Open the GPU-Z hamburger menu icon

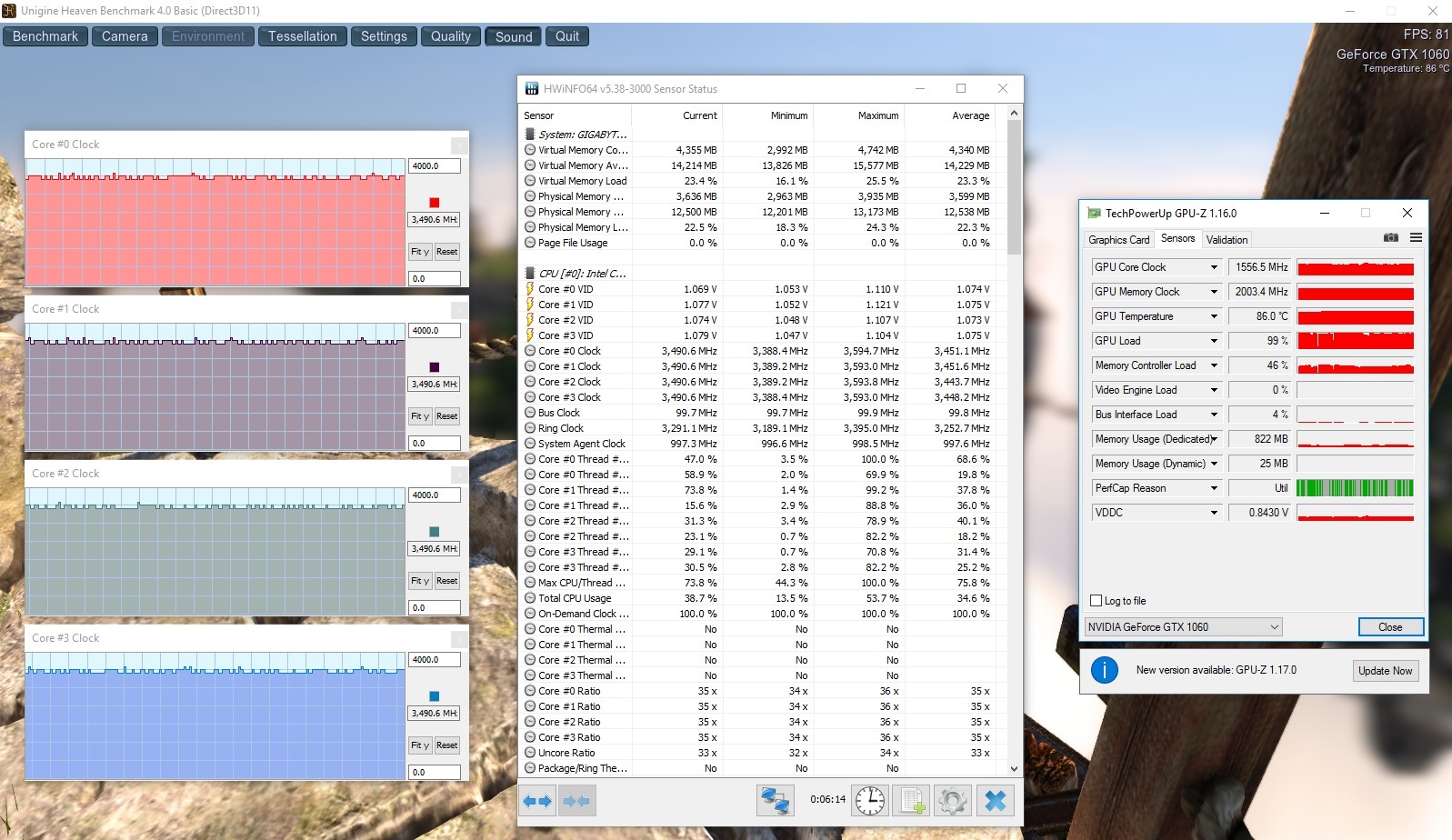[x=1416, y=238]
